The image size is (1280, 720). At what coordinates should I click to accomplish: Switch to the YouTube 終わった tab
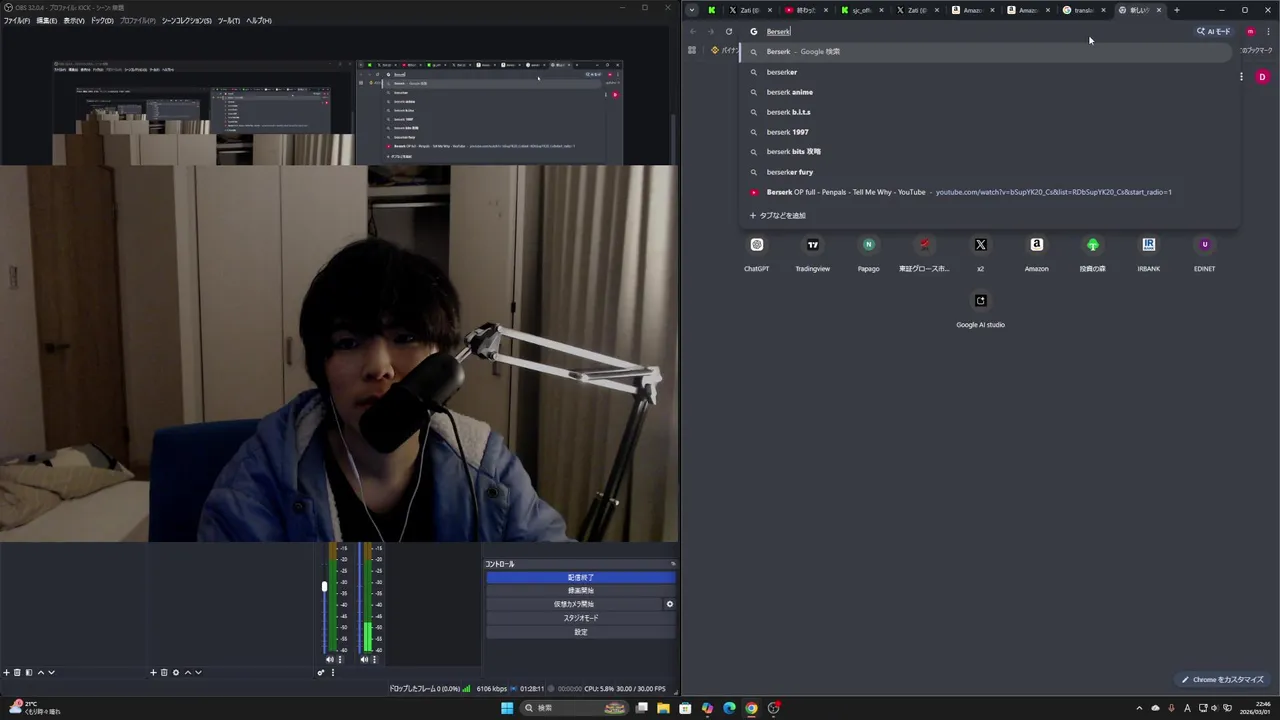pos(806,10)
